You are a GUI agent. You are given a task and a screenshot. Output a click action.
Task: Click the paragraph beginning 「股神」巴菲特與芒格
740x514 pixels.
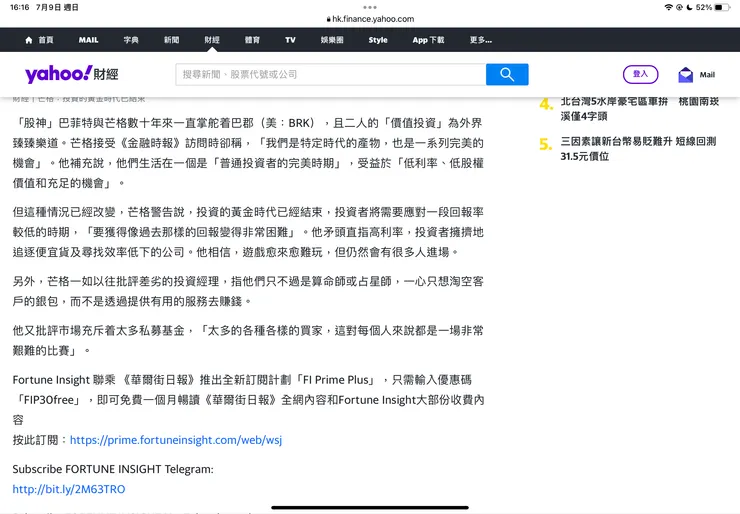coord(248,153)
